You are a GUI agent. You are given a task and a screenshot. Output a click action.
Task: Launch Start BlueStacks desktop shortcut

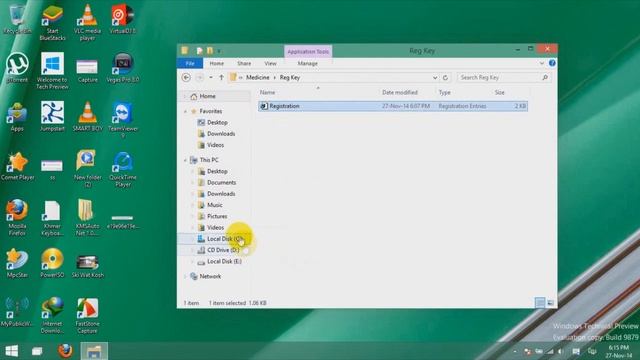point(52,22)
